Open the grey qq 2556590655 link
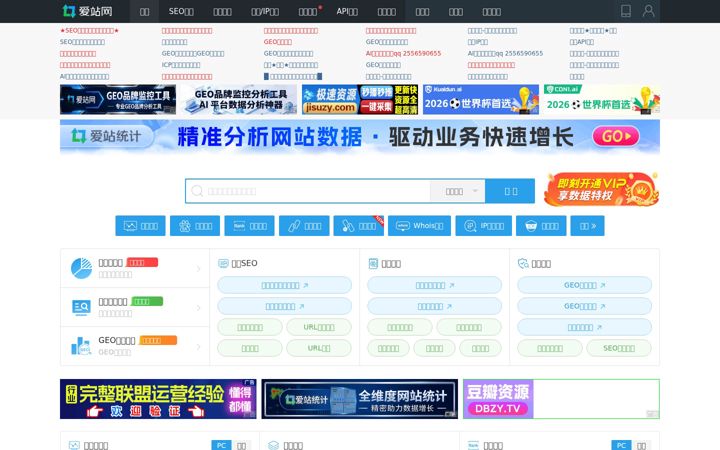Image resolution: width=720 pixels, height=450 pixels. (505, 53)
